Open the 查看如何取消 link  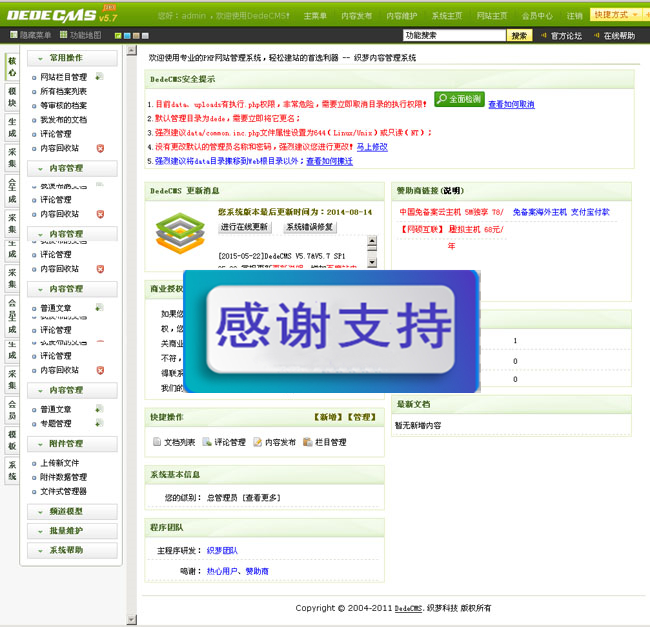coord(512,104)
